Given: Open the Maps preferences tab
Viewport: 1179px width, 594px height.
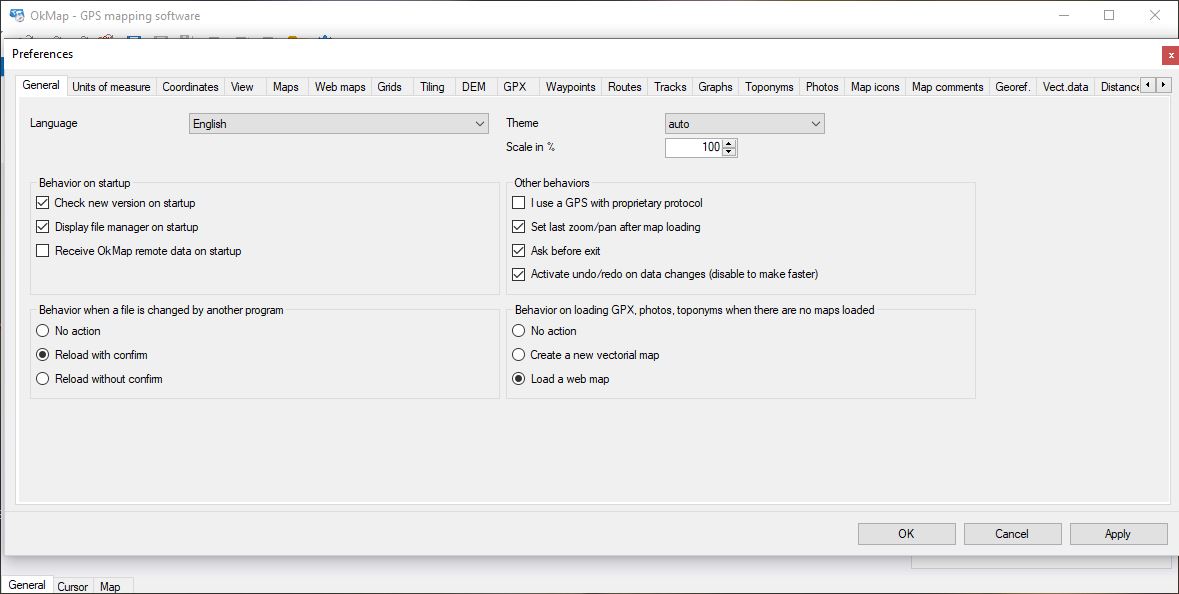Looking at the screenshot, I should click(x=286, y=87).
